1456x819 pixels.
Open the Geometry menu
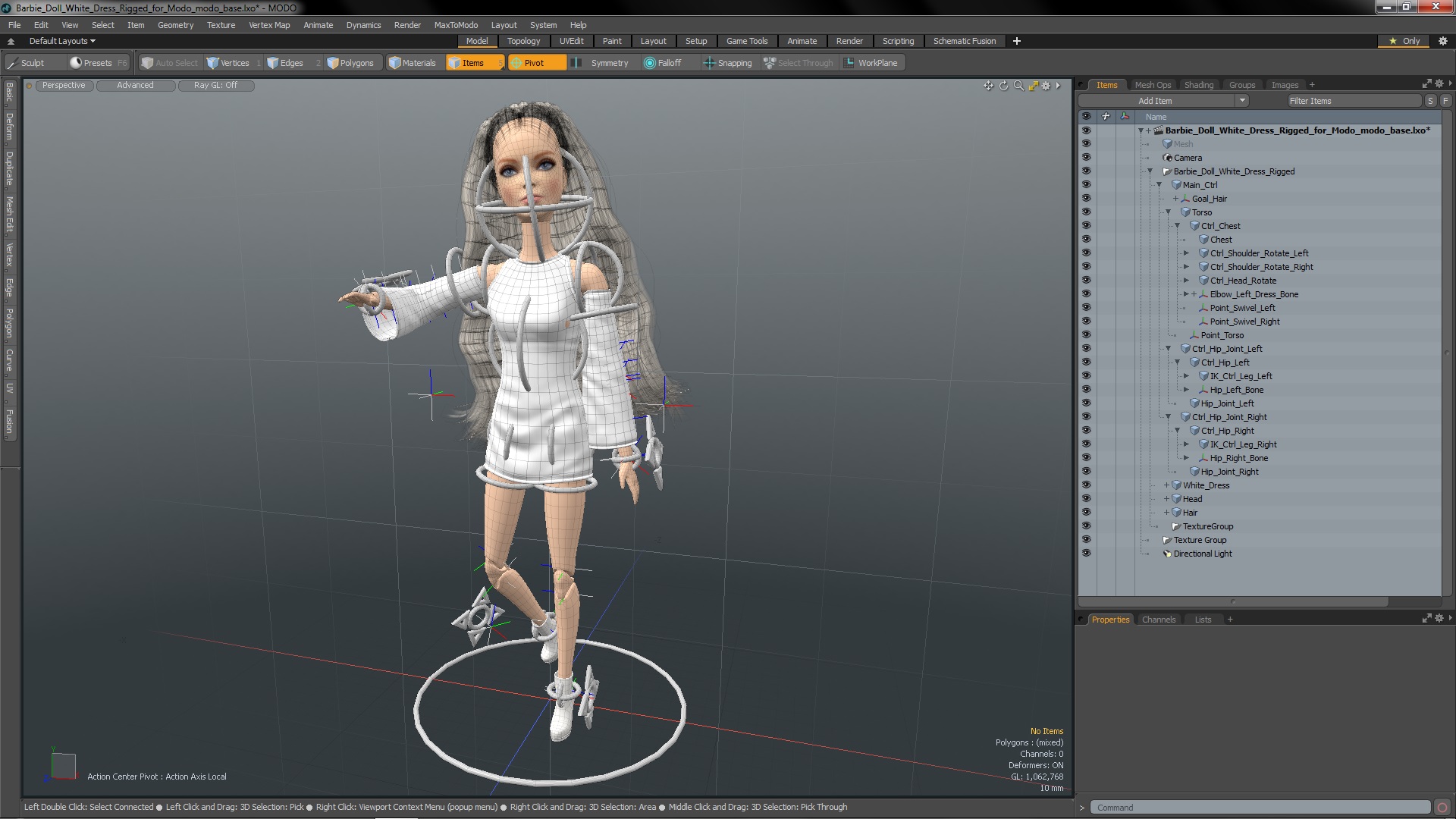175,25
